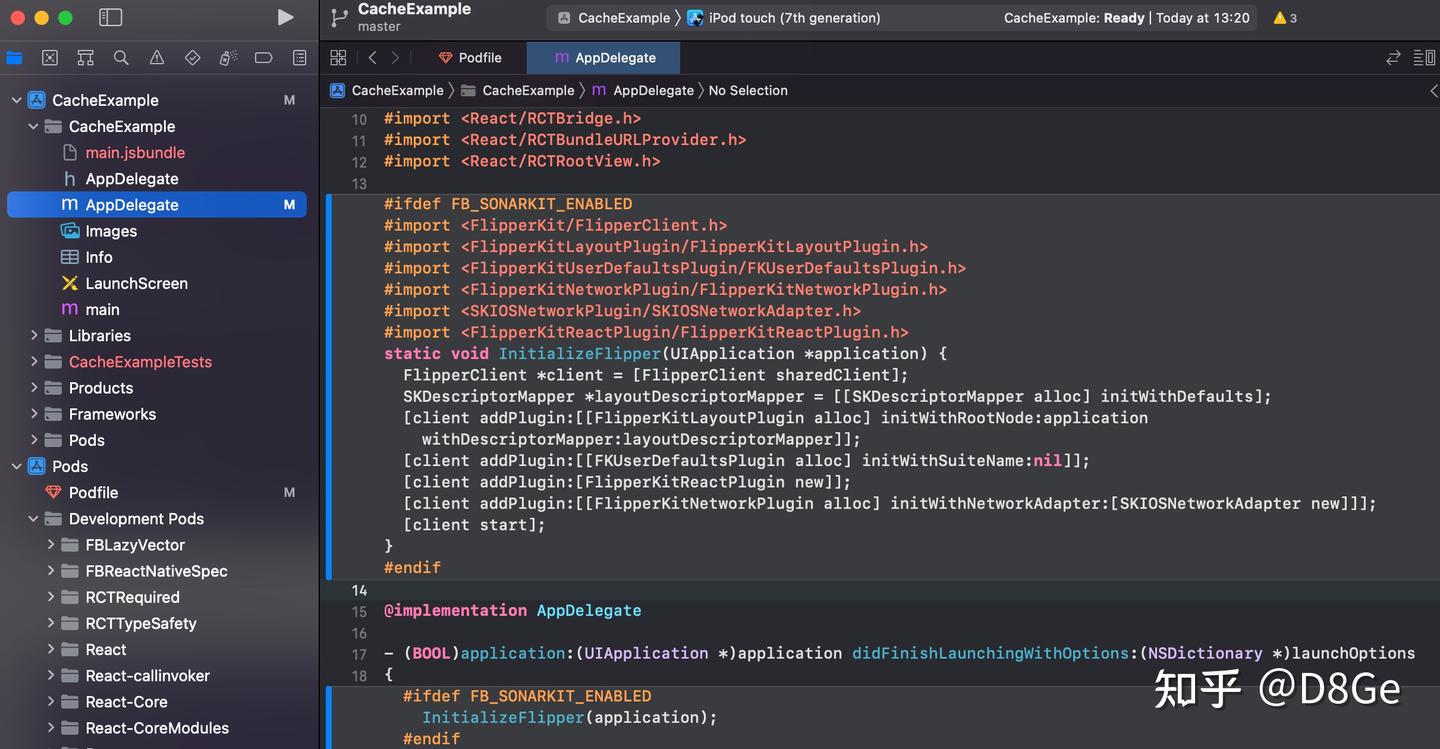The height and width of the screenshot is (749, 1440).
Task: Click the related items grid icon
Action: click(338, 57)
